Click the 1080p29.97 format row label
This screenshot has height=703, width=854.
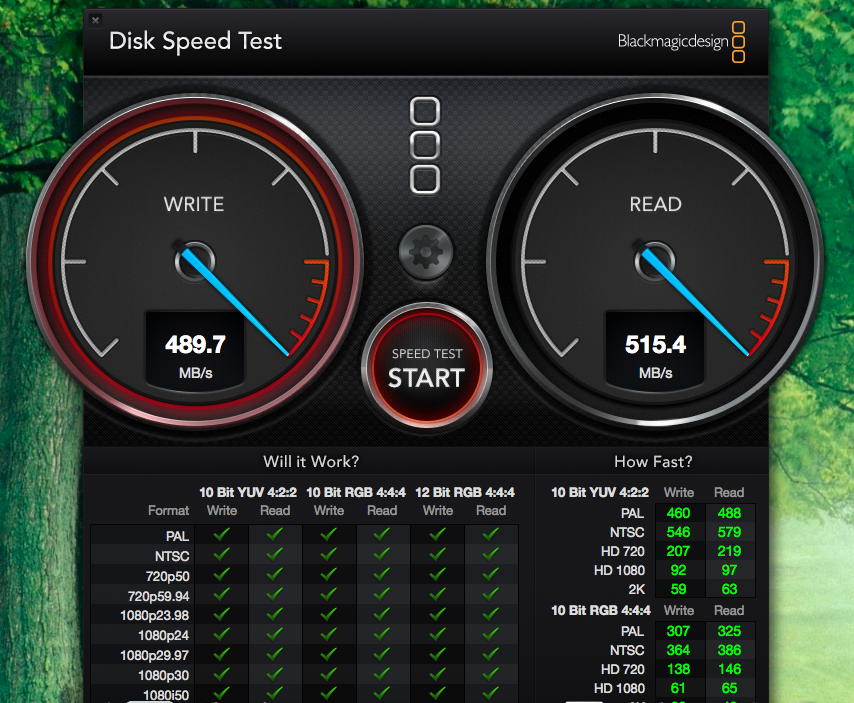point(155,656)
